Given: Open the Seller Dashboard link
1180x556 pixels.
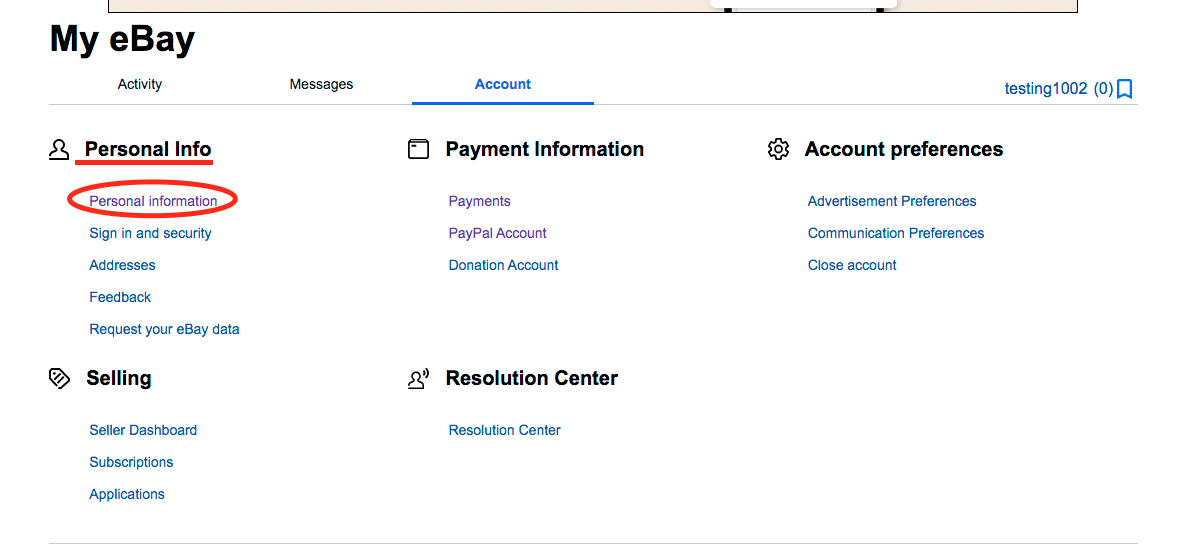Looking at the screenshot, I should pos(143,430).
